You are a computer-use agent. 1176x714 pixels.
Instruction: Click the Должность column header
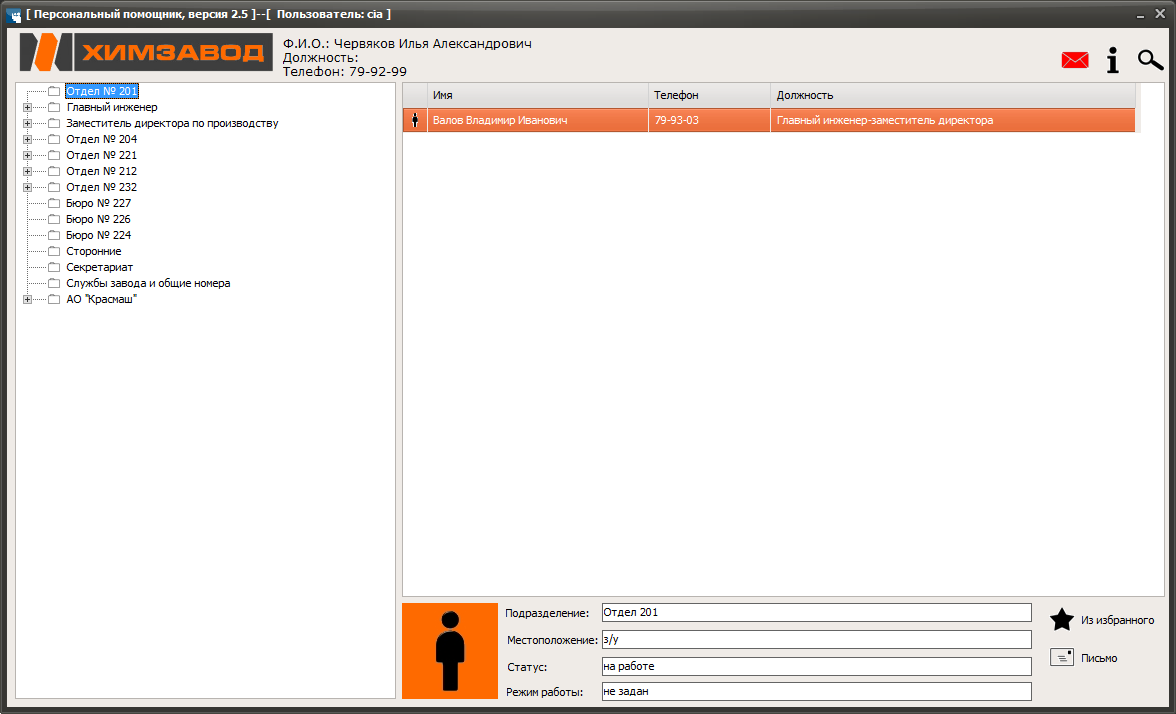(952, 95)
